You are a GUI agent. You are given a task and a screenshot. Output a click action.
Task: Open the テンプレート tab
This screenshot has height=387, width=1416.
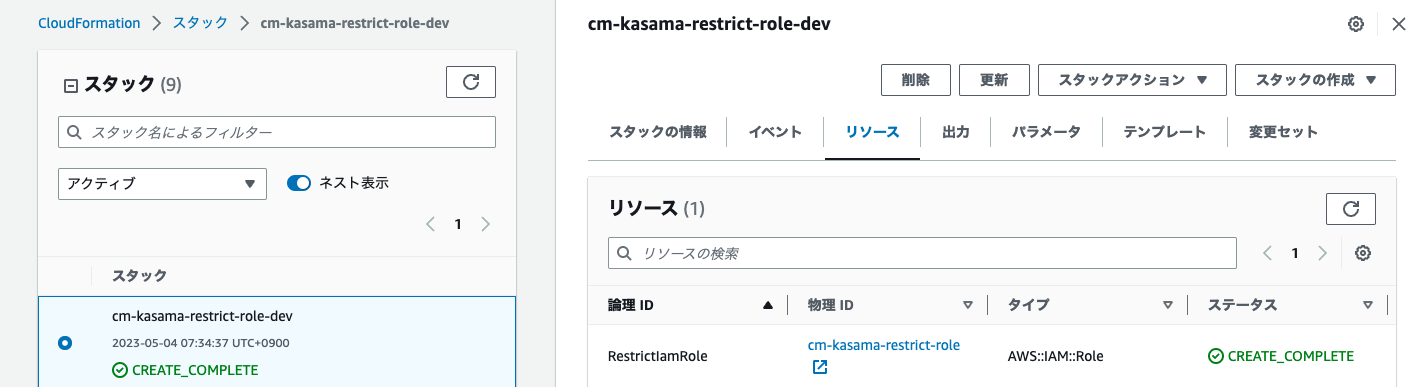pos(1165,132)
